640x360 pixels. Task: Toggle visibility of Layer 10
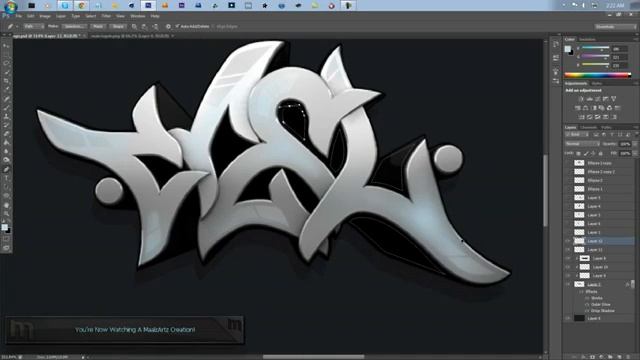[x=568, y=267]
